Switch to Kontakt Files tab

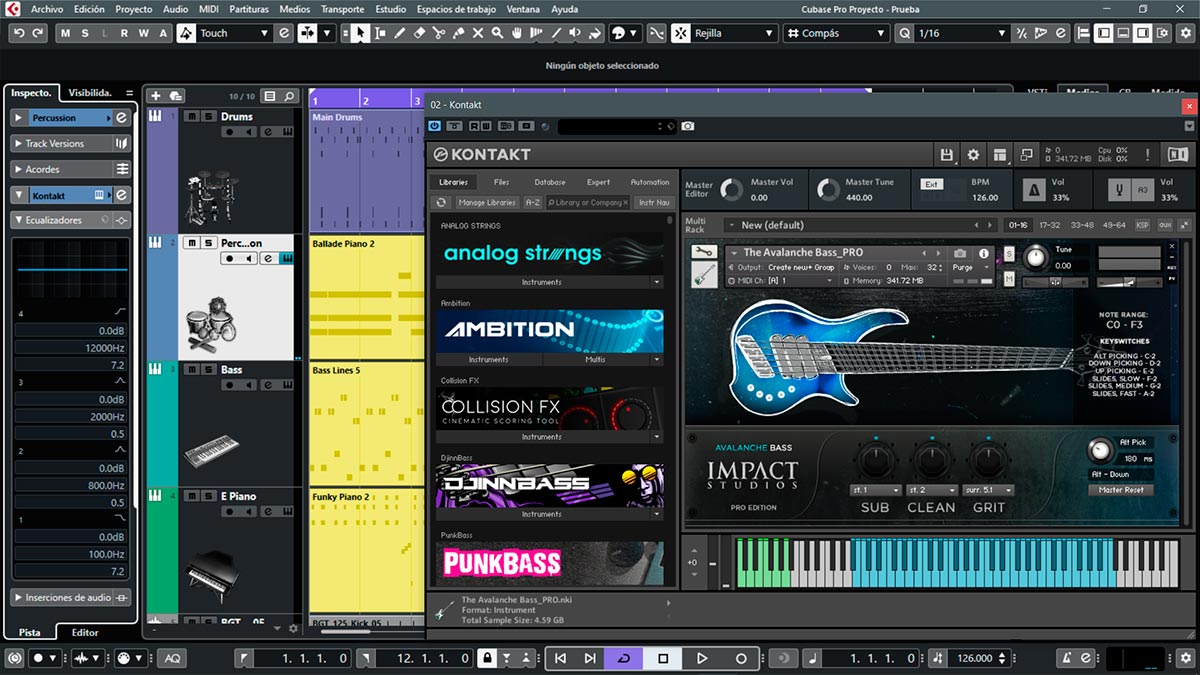[x=501, y=182]
